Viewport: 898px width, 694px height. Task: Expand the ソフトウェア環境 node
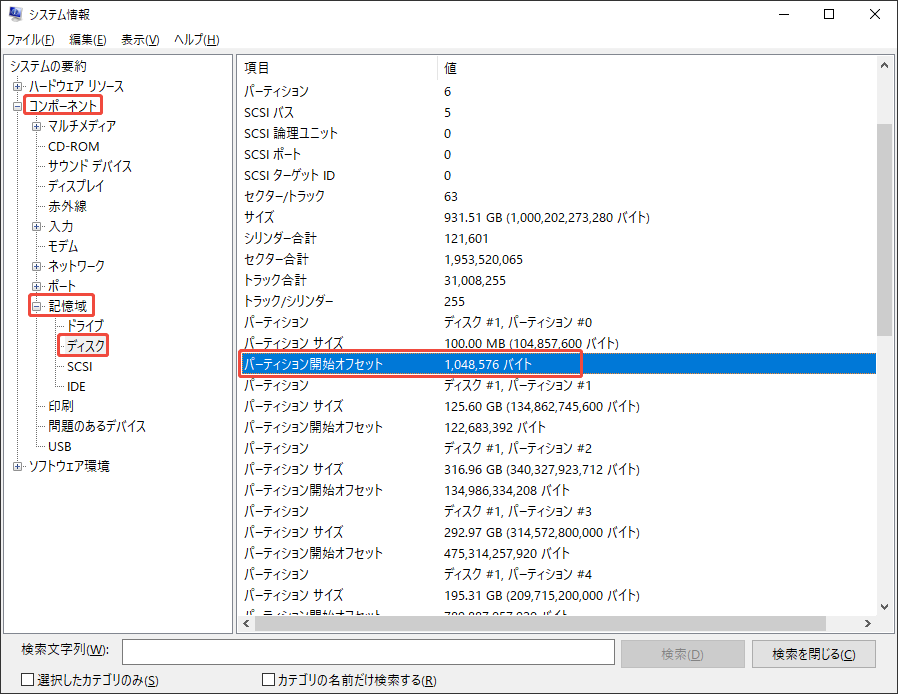pos(17,467)
